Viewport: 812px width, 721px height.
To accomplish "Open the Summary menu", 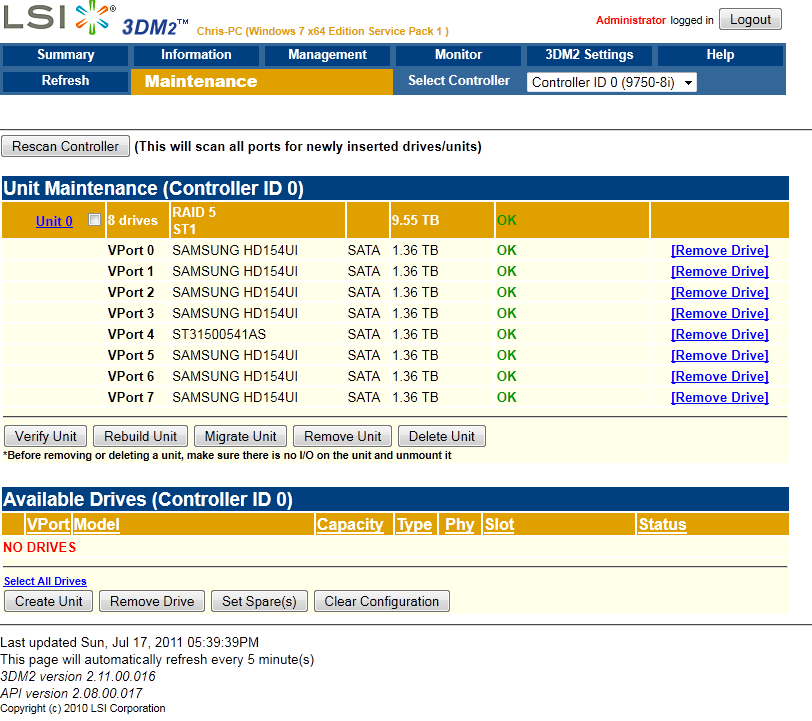I will point(66,55).
